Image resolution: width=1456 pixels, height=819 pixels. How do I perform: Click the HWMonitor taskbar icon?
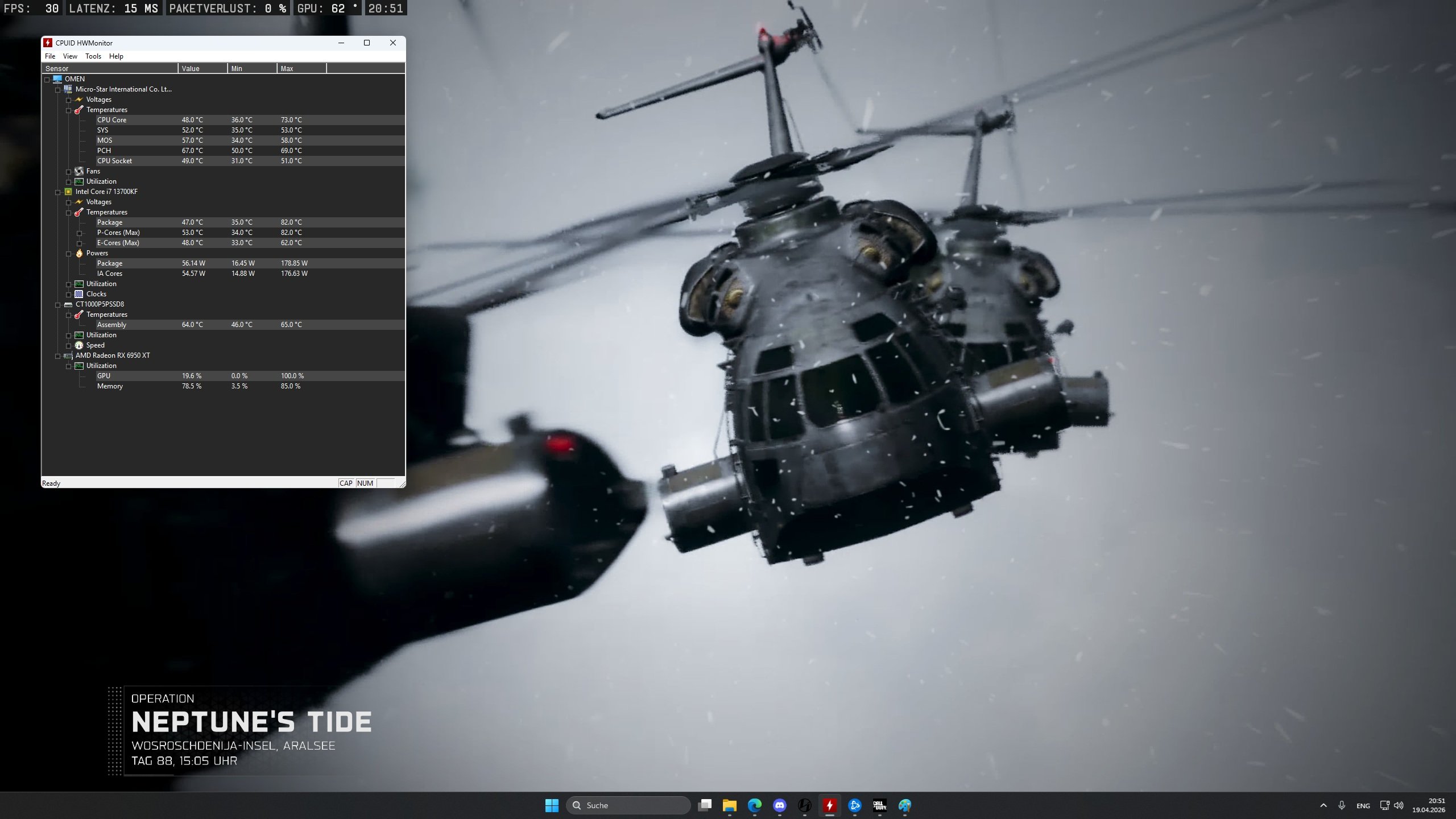829,805
